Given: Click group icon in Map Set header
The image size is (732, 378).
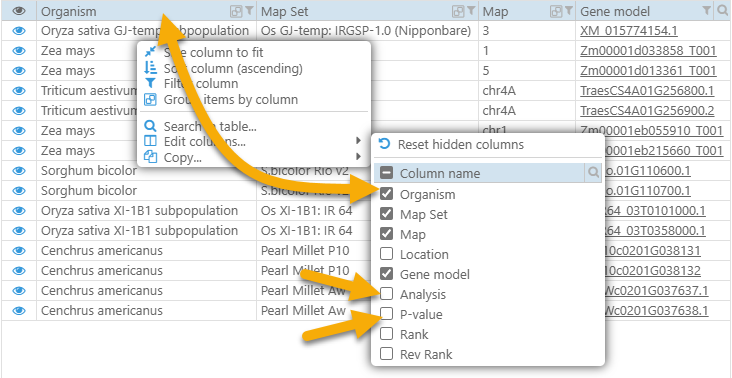Looking at the screenshot, I should [x=459, y=11].
